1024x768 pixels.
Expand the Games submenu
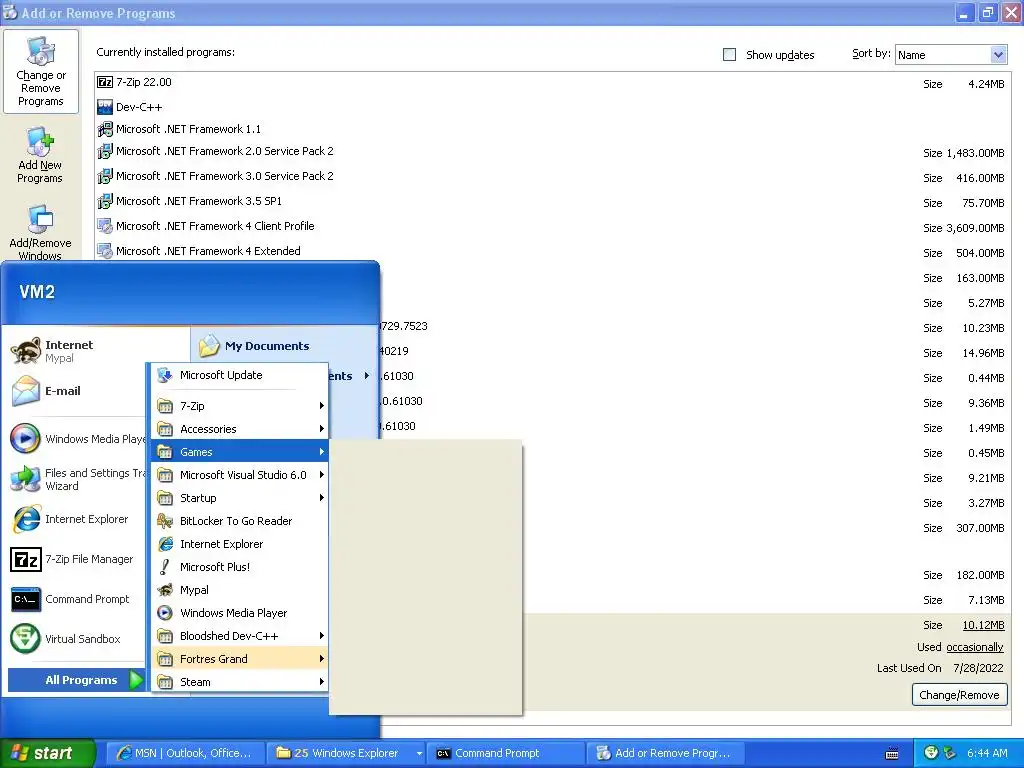click(240, 452)
